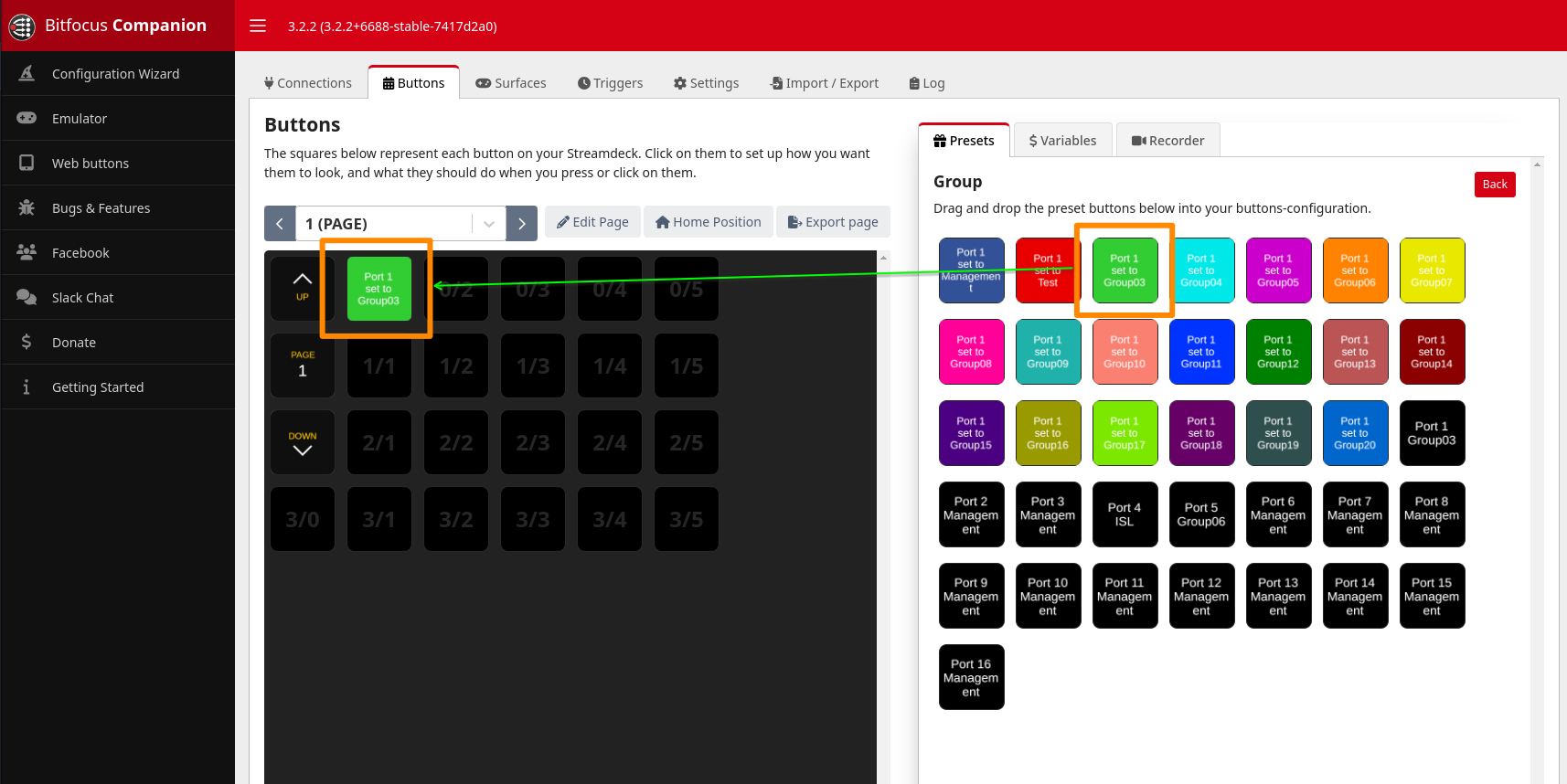The image size is (1567, 784).
Task: Open Bugs & Features sidebar item
Action: 101,208
